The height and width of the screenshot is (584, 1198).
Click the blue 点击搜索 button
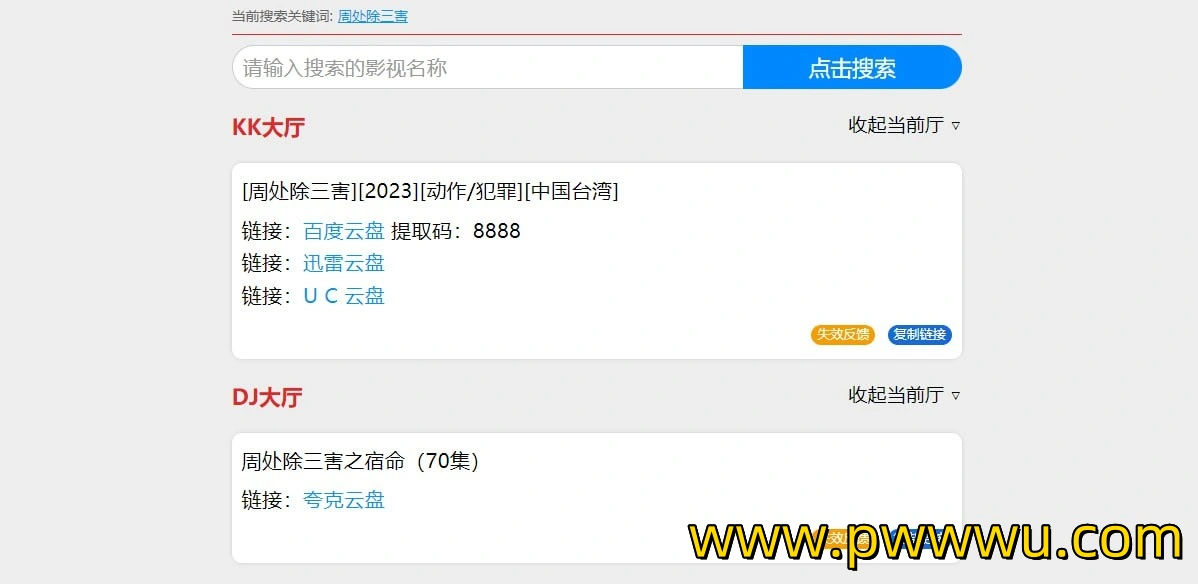pyautogui.click(x=852, y=67)
